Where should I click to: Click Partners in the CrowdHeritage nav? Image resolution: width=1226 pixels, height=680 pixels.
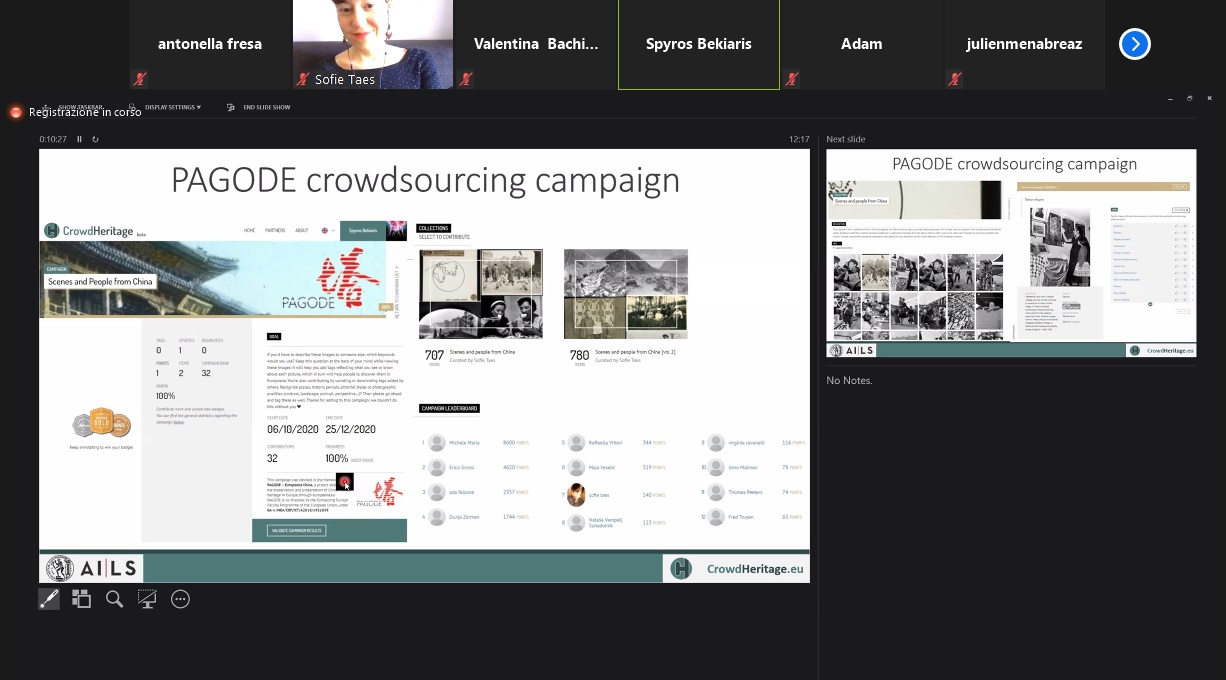point(275,231)
